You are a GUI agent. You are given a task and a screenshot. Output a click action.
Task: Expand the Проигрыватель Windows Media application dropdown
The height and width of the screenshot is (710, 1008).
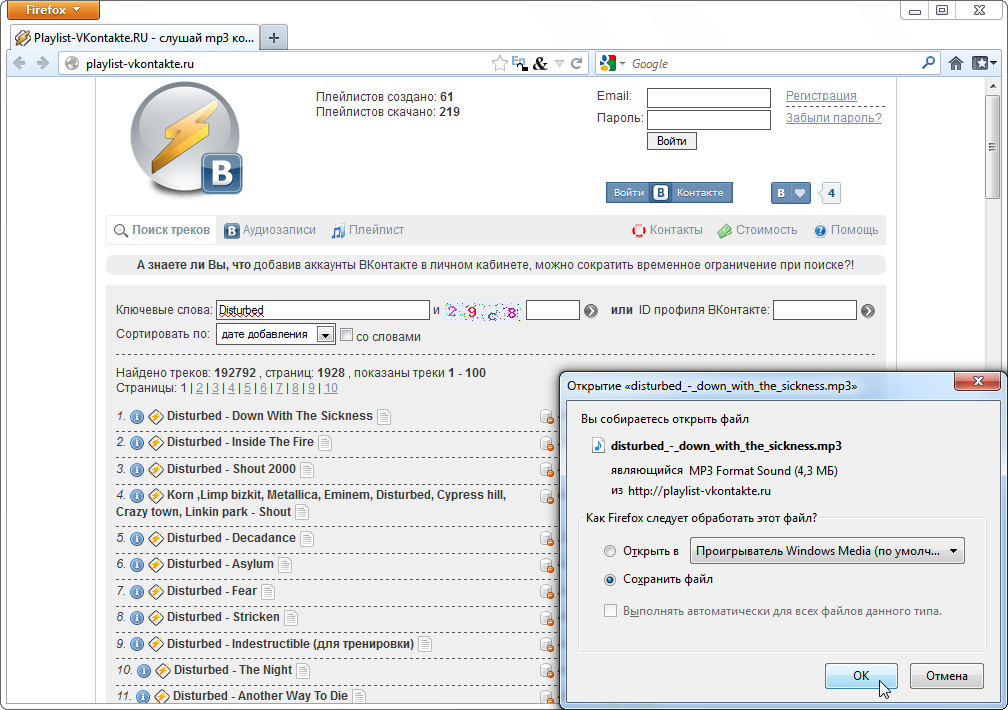(827, 551)
